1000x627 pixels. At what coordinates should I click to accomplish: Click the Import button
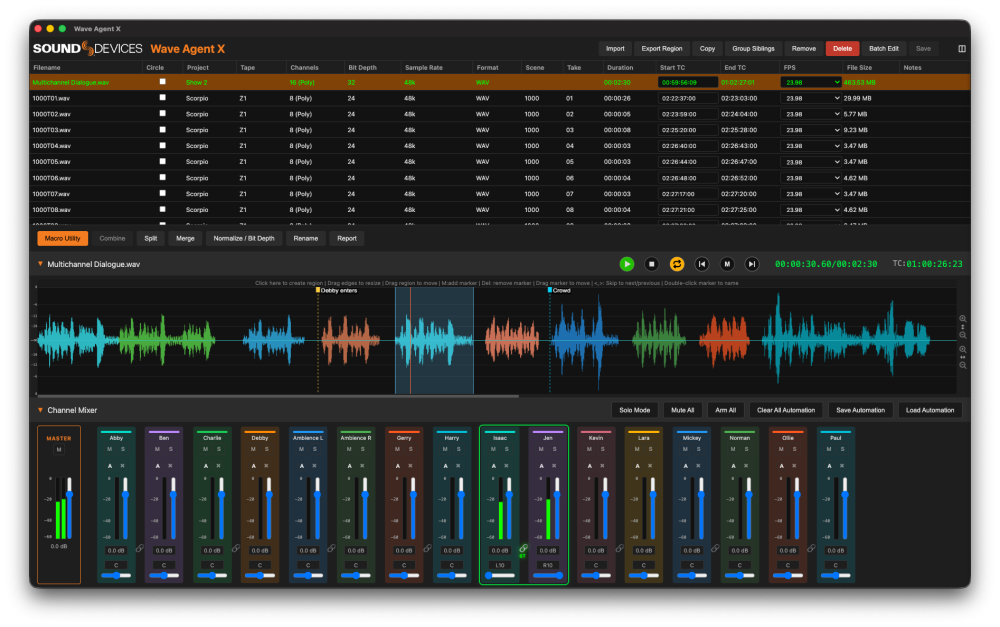615,48
